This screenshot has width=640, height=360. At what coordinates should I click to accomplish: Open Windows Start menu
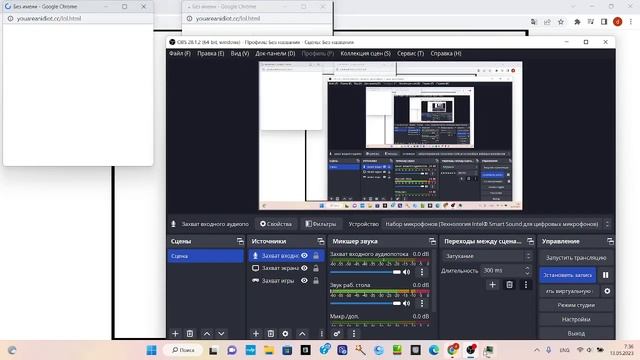(151, 350)
